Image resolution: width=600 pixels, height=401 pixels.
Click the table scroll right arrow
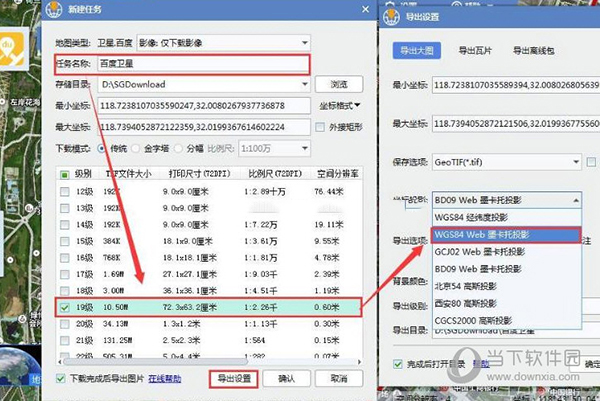point(359,362)
